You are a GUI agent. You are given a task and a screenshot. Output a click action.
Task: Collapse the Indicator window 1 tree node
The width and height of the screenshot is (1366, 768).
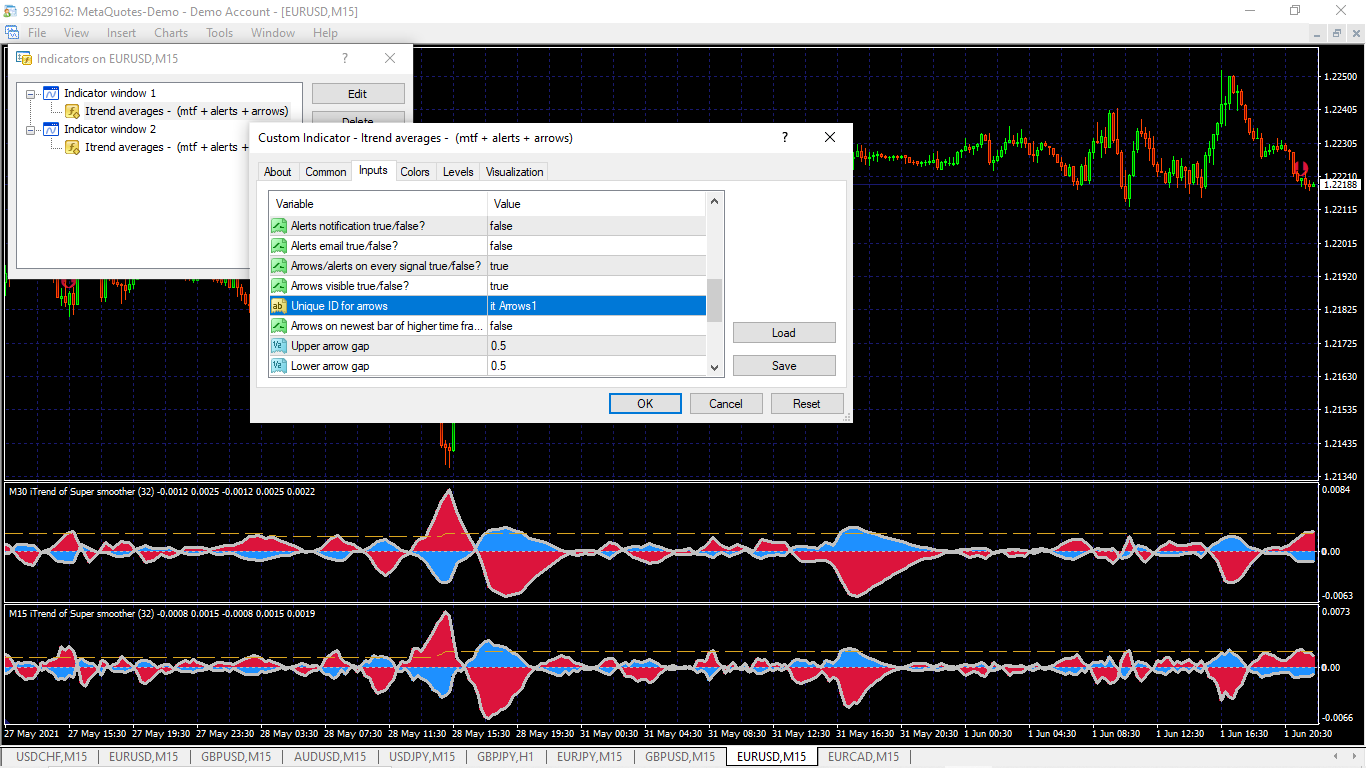[31, 94]
